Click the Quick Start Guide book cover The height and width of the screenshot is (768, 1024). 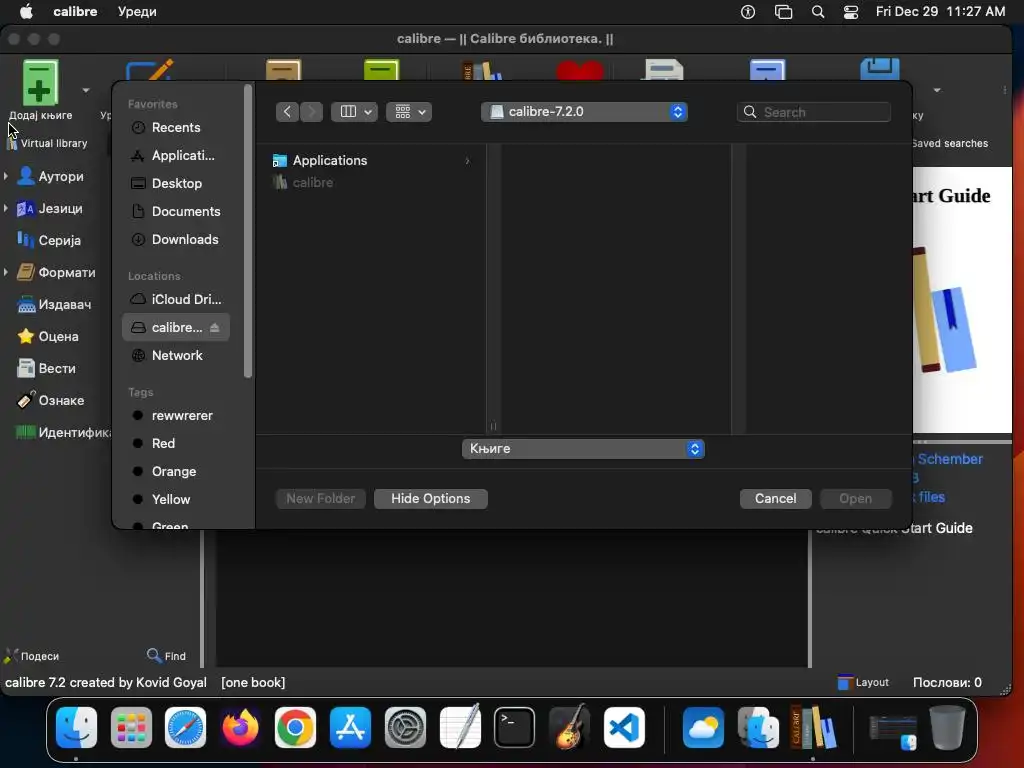(x=962, y=300)
